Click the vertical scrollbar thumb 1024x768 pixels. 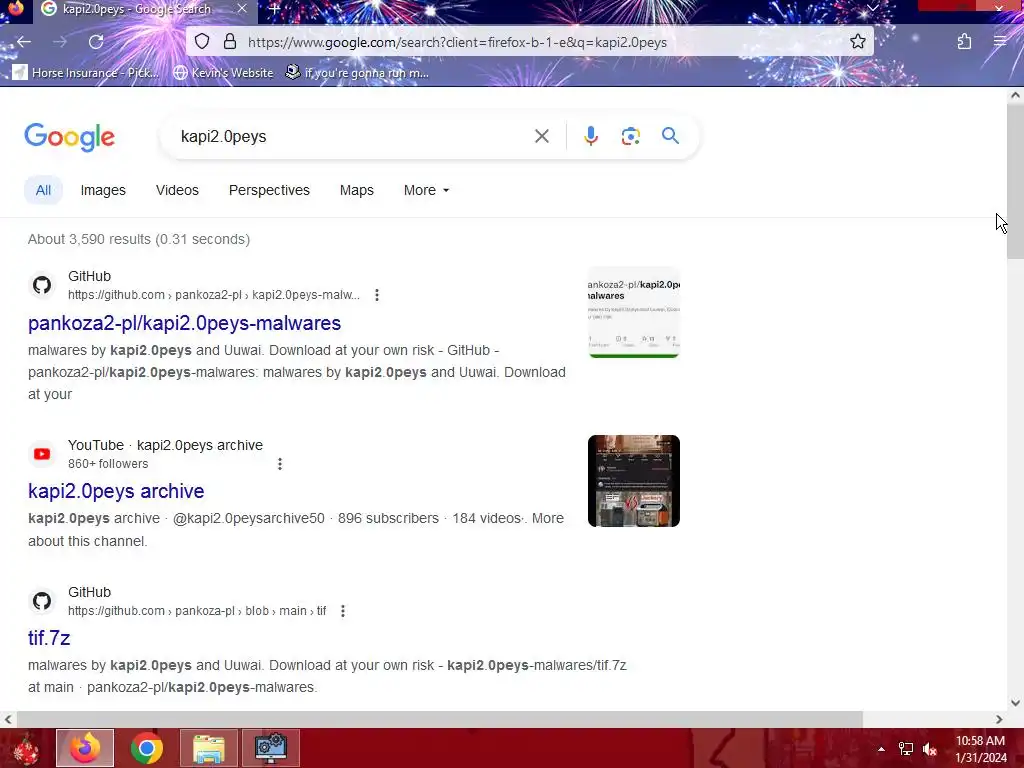coord(1015,181)
